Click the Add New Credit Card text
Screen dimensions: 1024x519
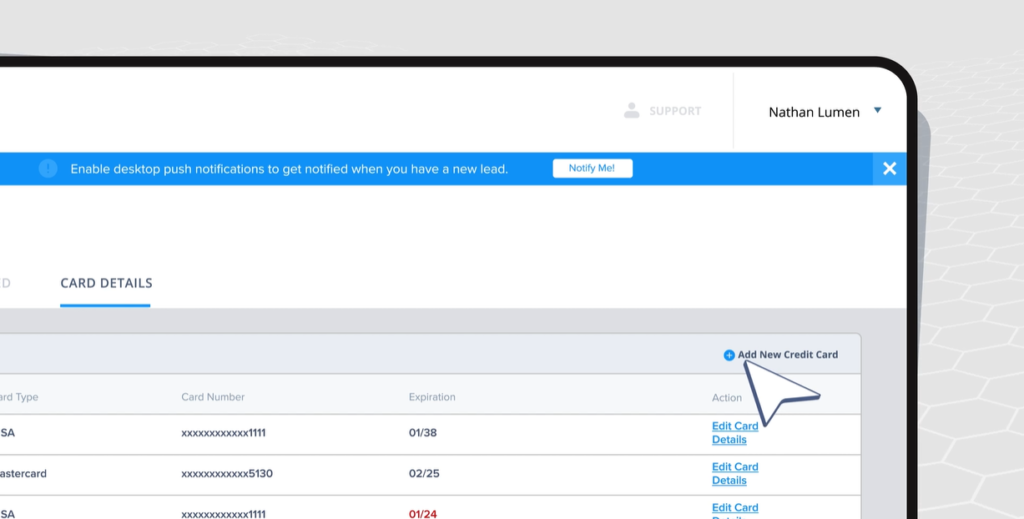(787, 355)
